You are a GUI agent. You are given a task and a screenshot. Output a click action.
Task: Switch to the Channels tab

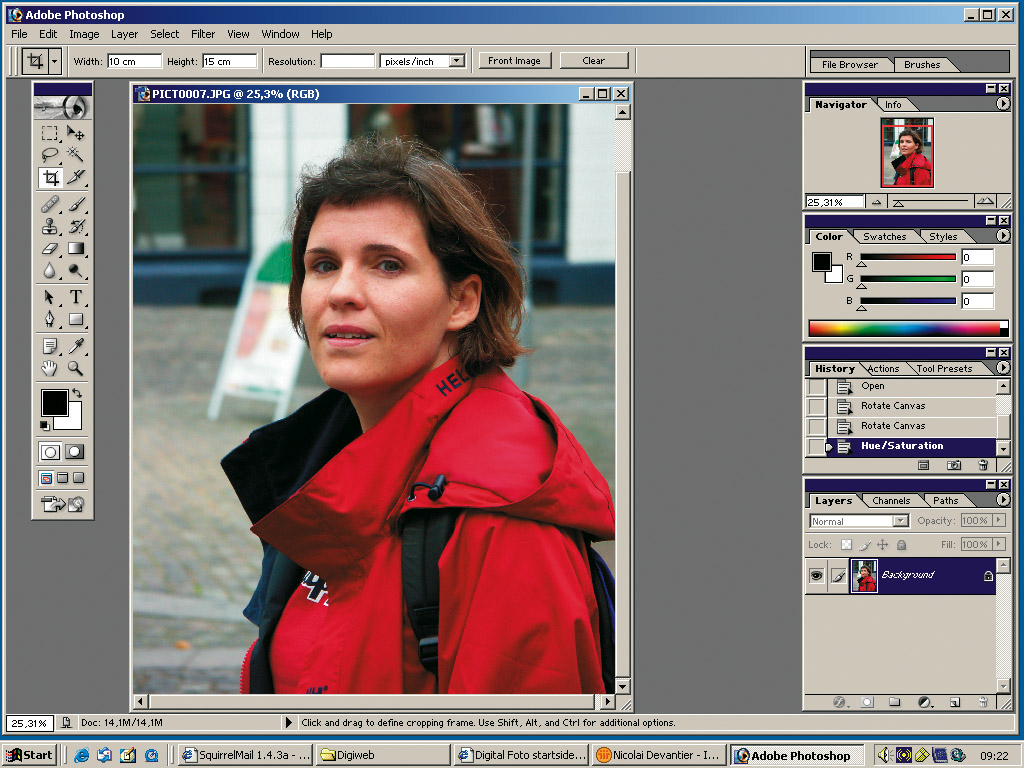(890, 501)
